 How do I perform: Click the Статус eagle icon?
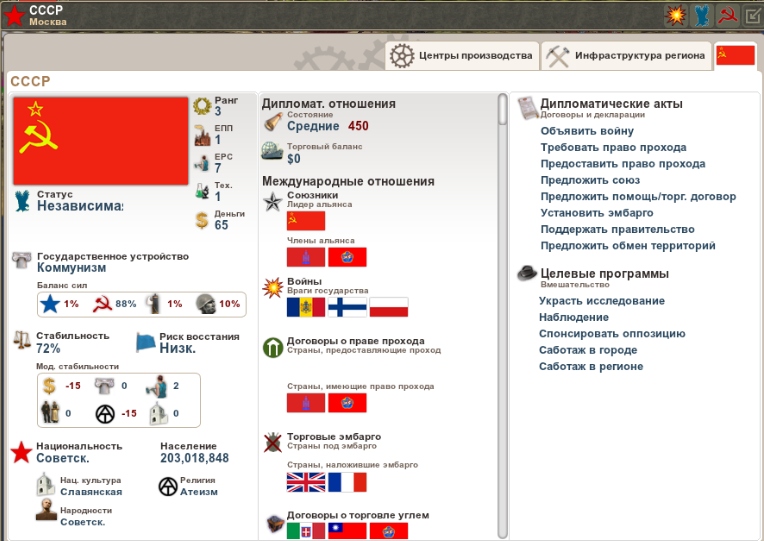coord(22,200)
